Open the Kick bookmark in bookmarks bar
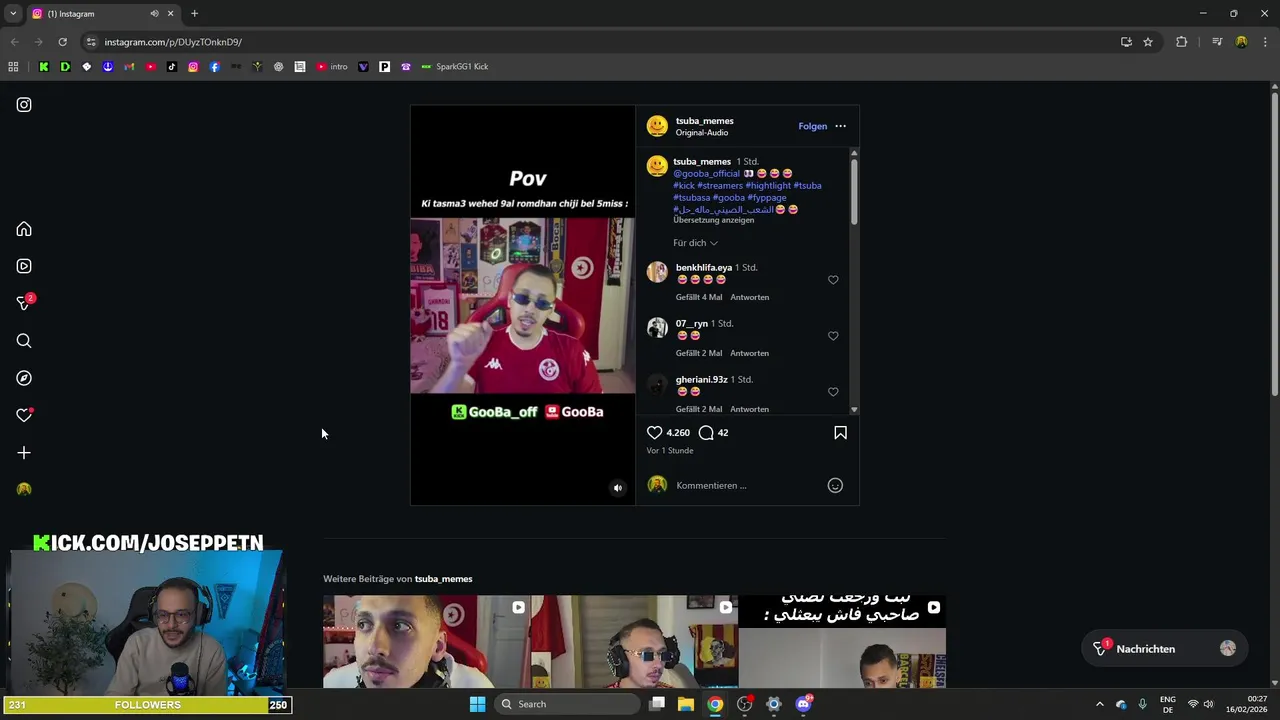The image size is (1280, 720). (44, 67)
